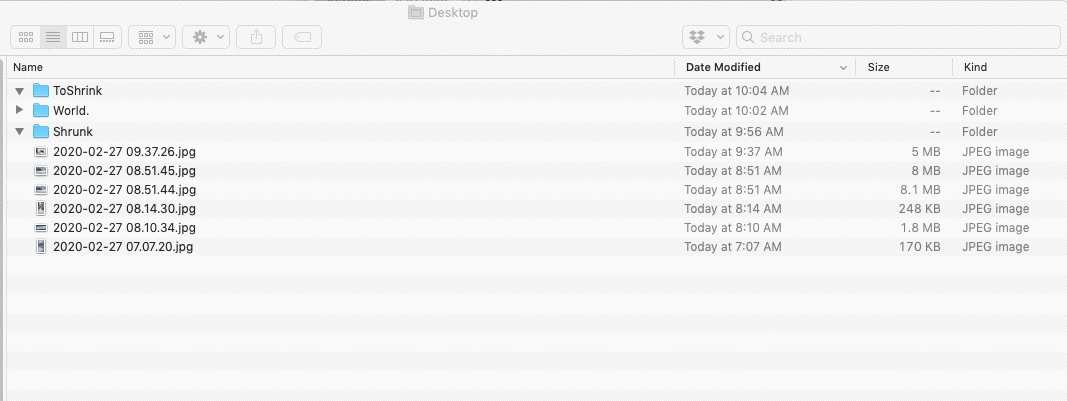Open the Dropbox toolbar menu

706,37
